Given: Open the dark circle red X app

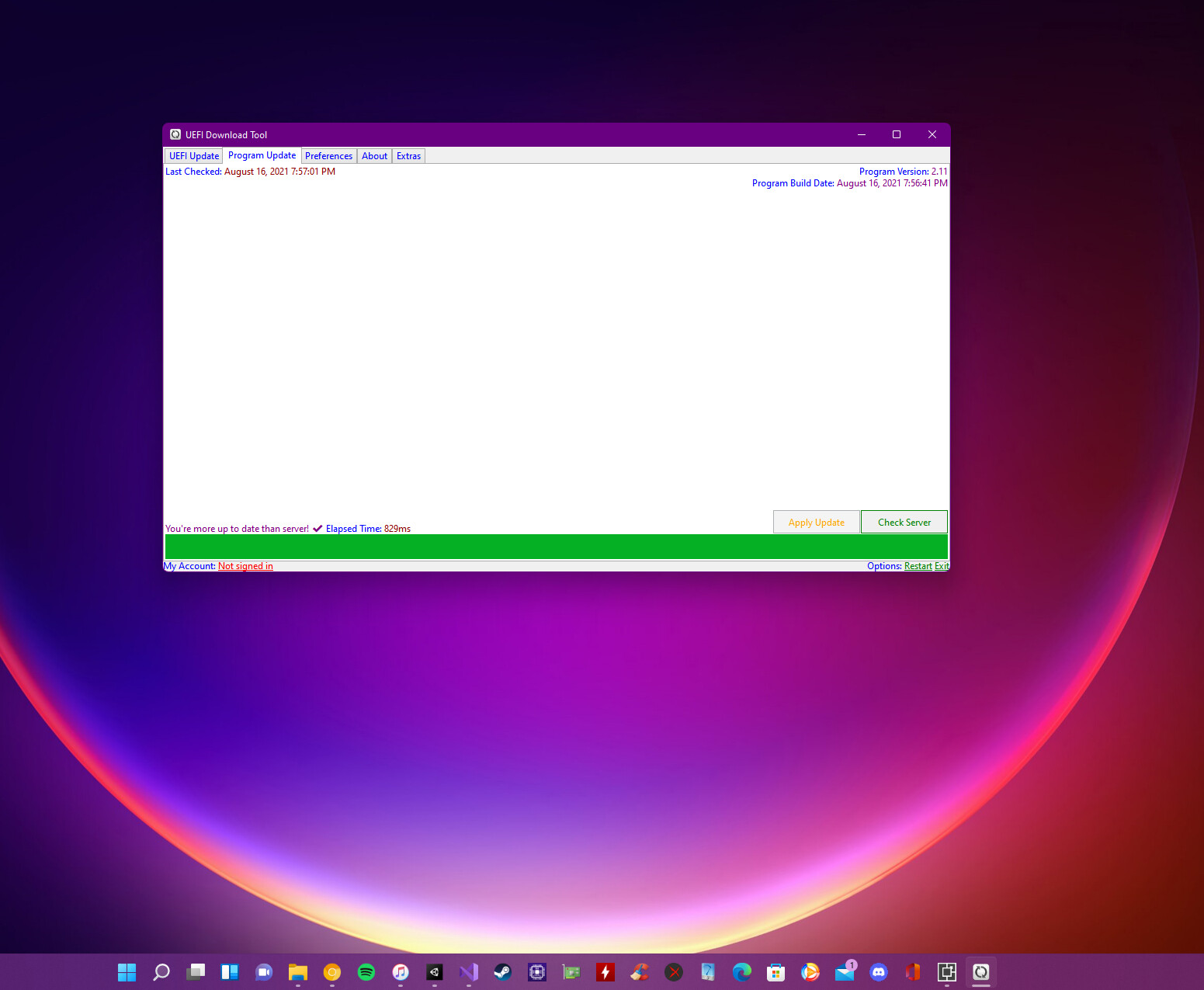Looking at the screenshot, I should (674, 972).
